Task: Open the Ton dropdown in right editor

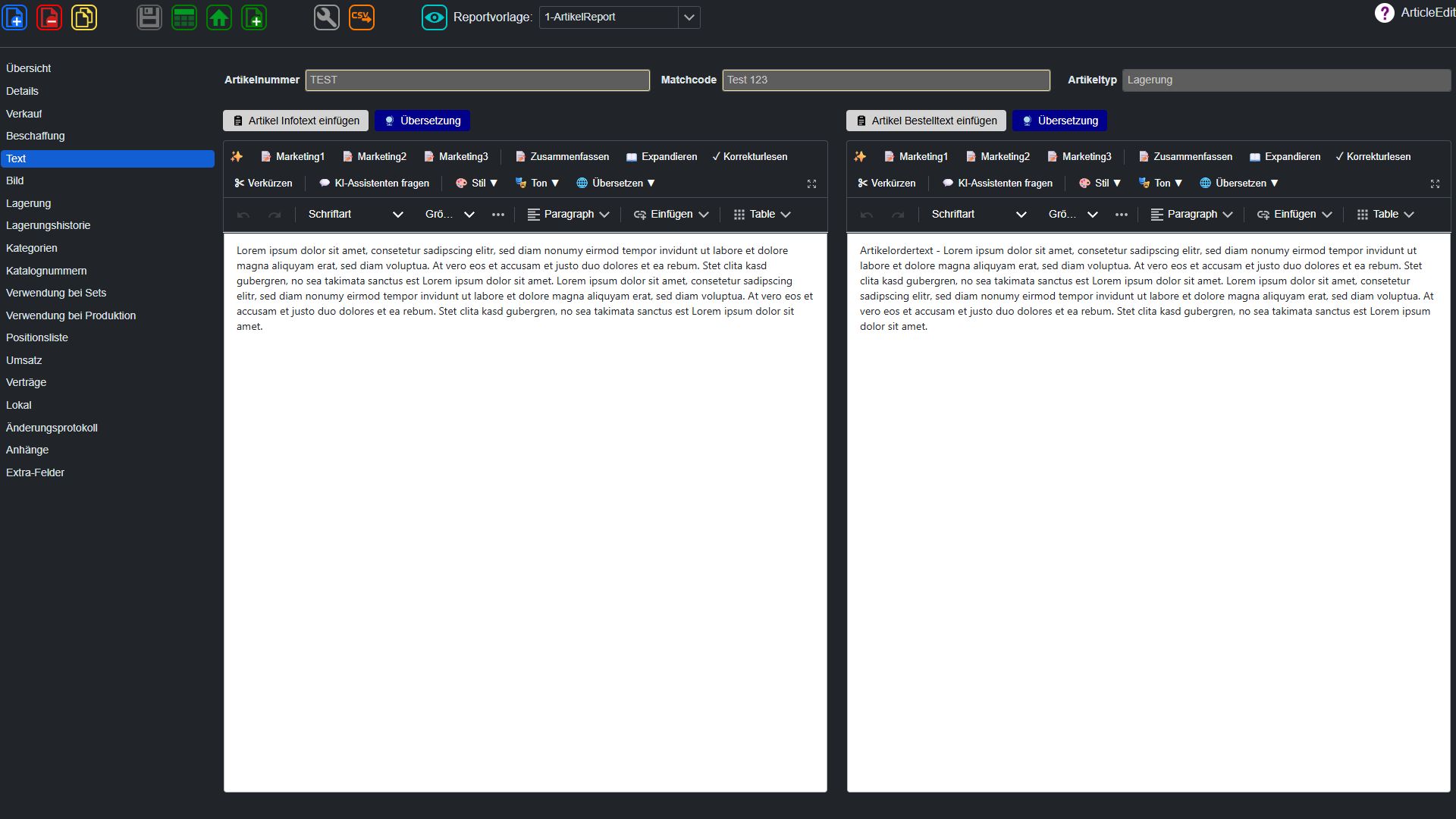Action: tap(1160, 183)
